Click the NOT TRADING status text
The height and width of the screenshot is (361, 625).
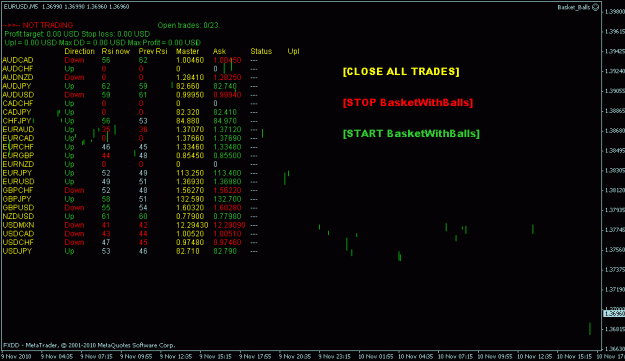38,25
